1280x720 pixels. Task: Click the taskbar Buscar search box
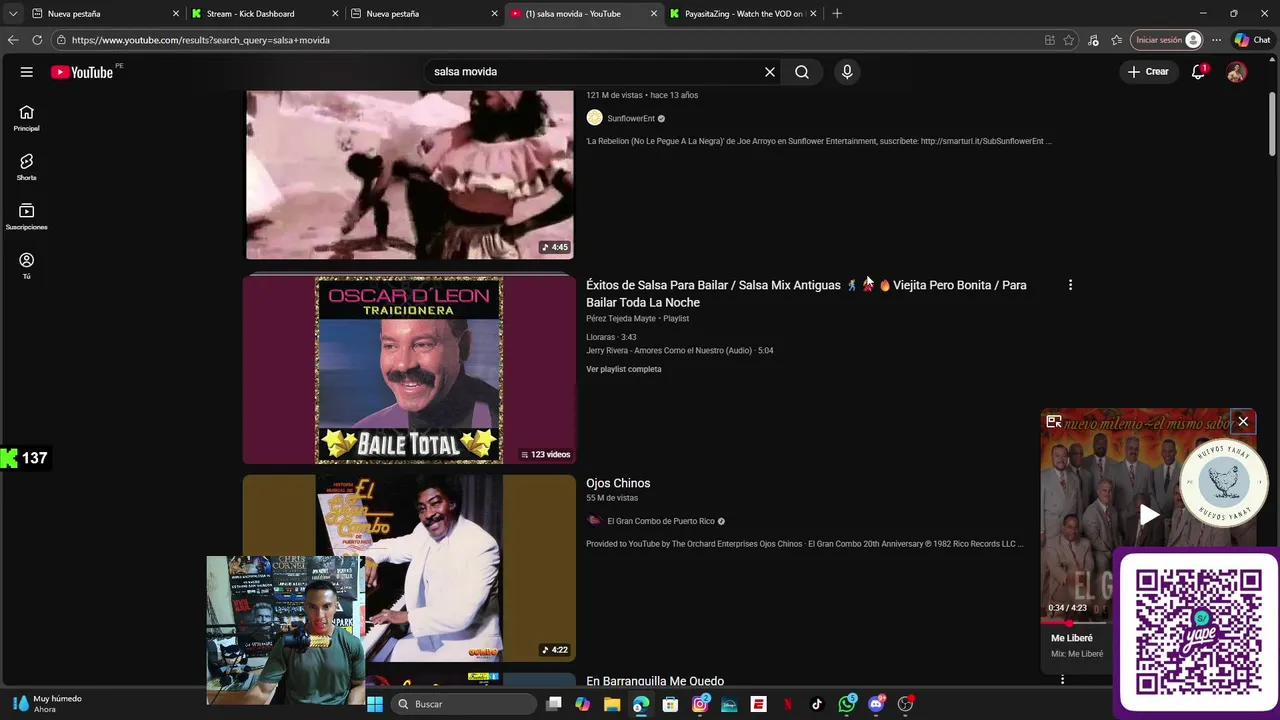[x=462, y=704]
